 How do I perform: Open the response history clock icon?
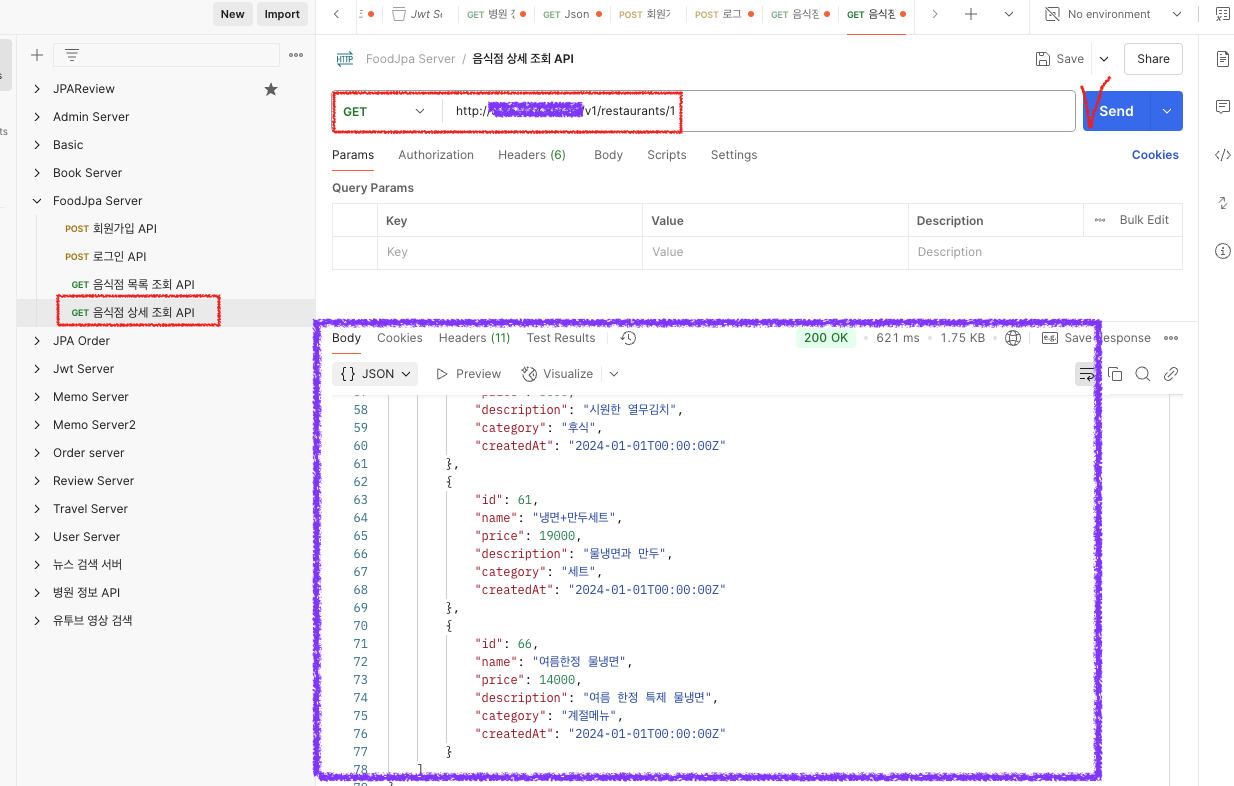628,338
